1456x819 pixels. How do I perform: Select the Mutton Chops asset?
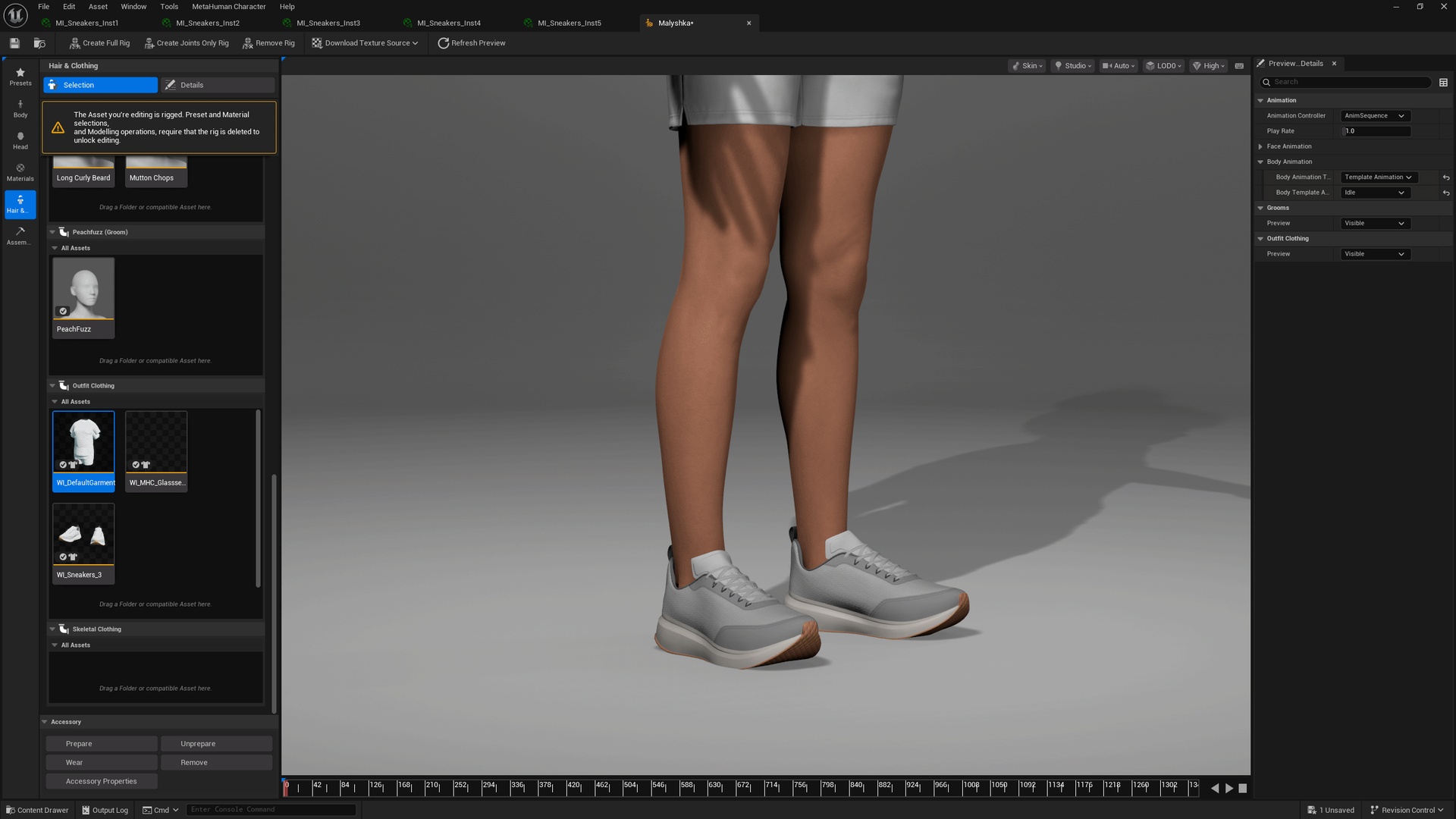point(156,172)
